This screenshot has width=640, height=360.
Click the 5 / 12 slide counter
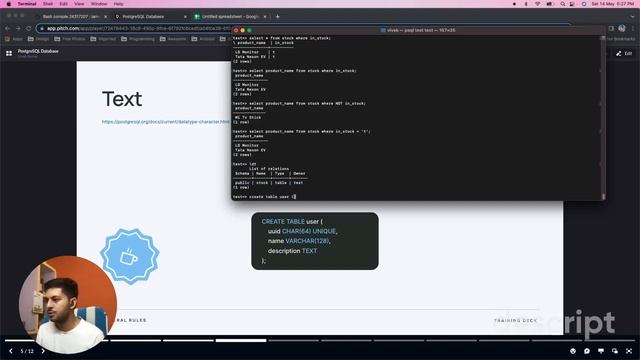[x=27, y=351]
